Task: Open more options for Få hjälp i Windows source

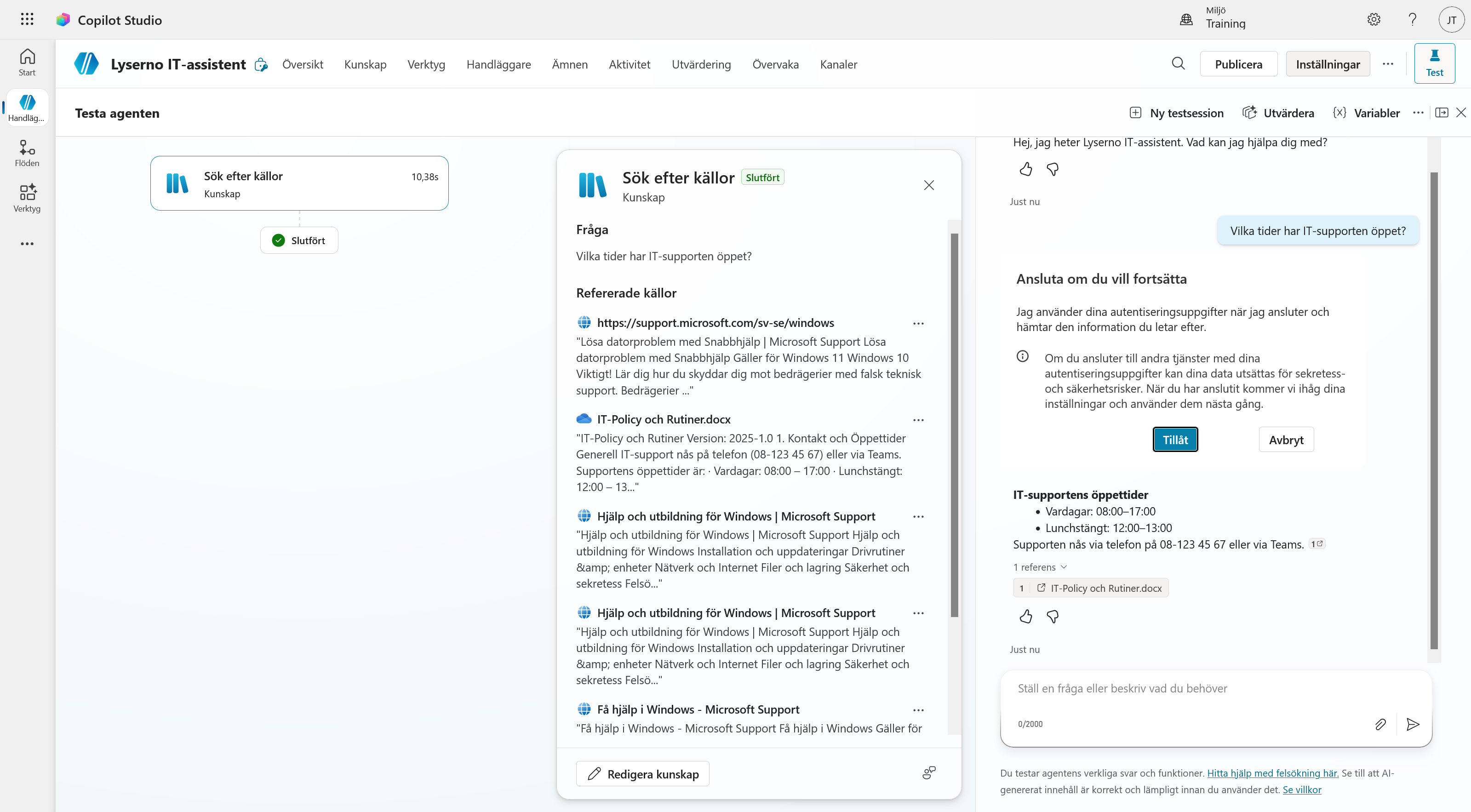Action: [918, 710]
